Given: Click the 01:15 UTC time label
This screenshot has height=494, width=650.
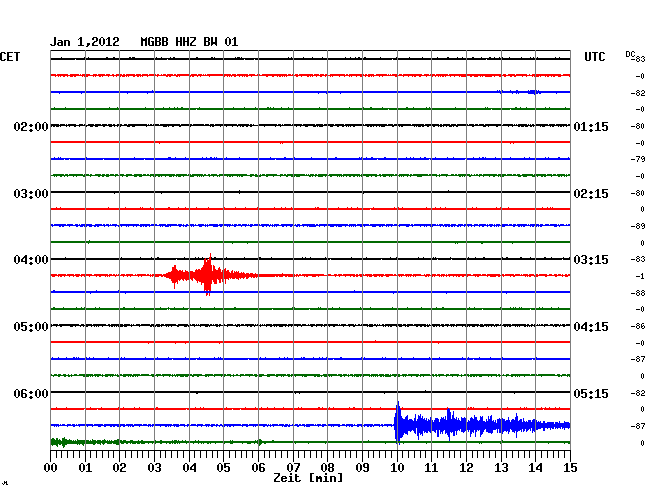Looking at the screenshot, I should click(591, 126).
